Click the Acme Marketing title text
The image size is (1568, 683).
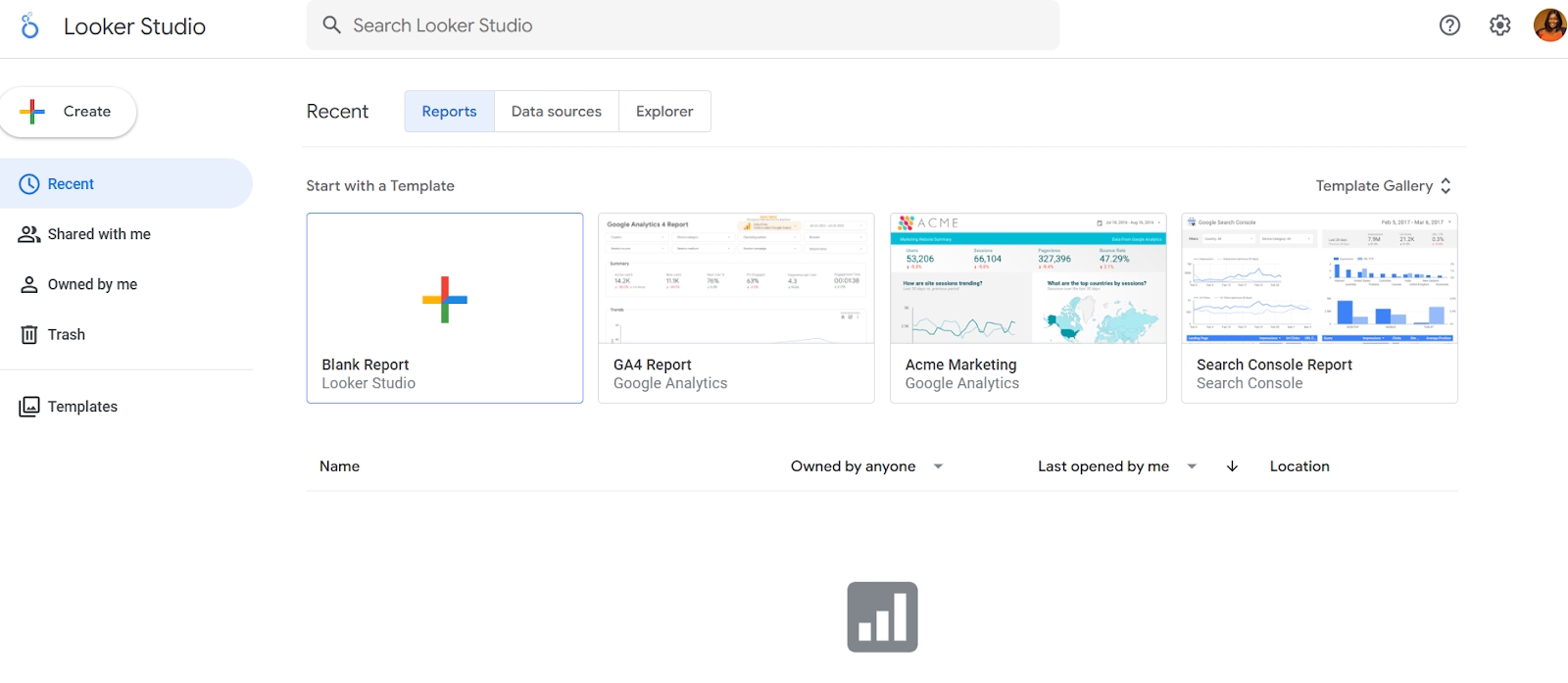point(961,365)
